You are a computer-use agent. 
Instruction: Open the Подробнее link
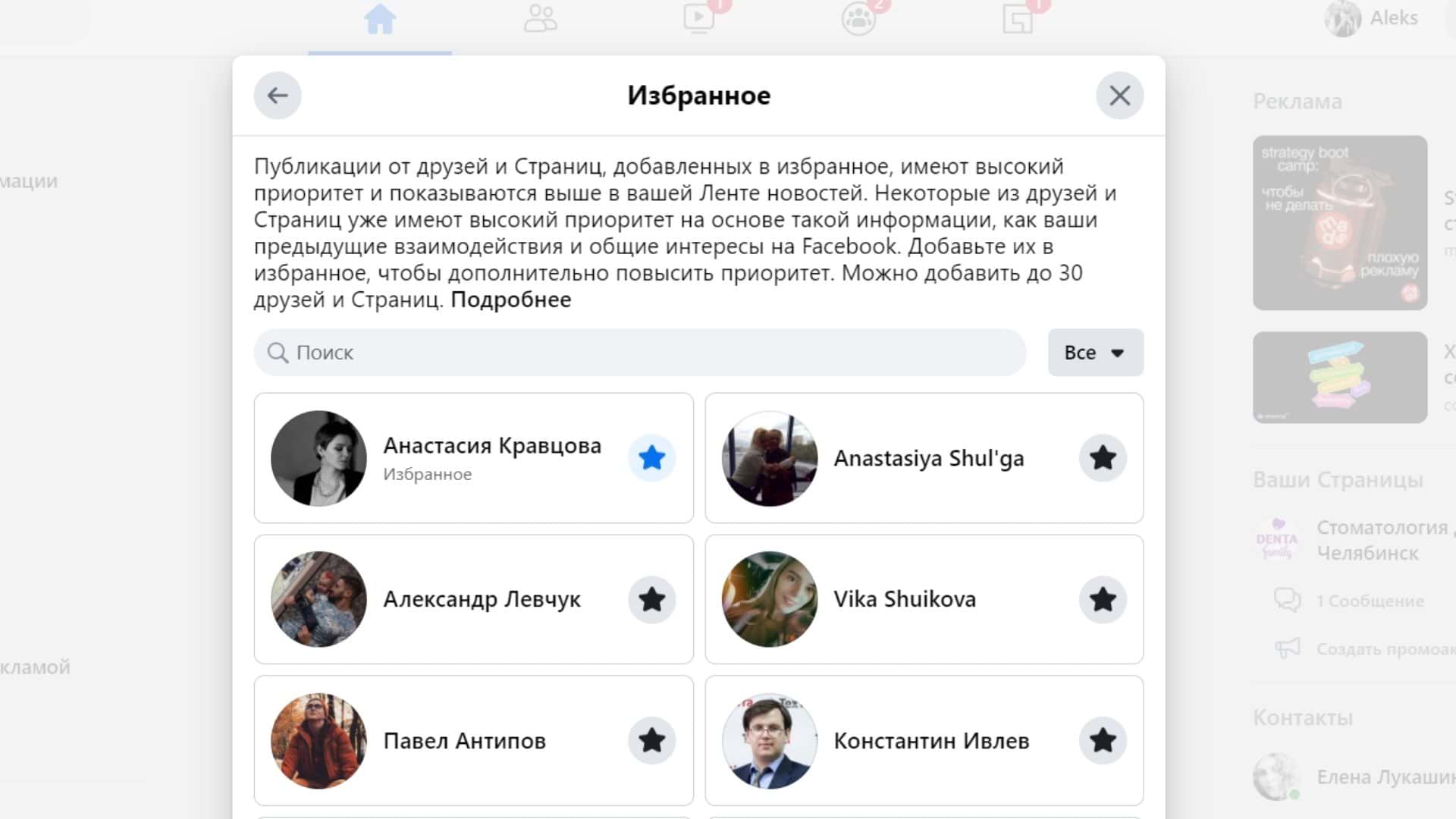(x=511, y=300)
